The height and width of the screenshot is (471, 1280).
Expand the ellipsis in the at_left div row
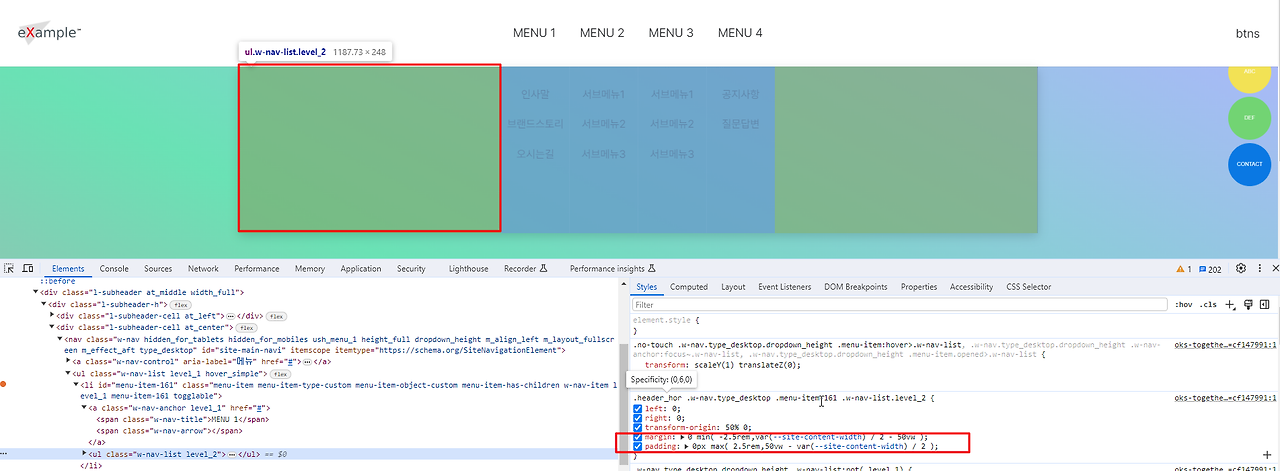click(230, 315)
